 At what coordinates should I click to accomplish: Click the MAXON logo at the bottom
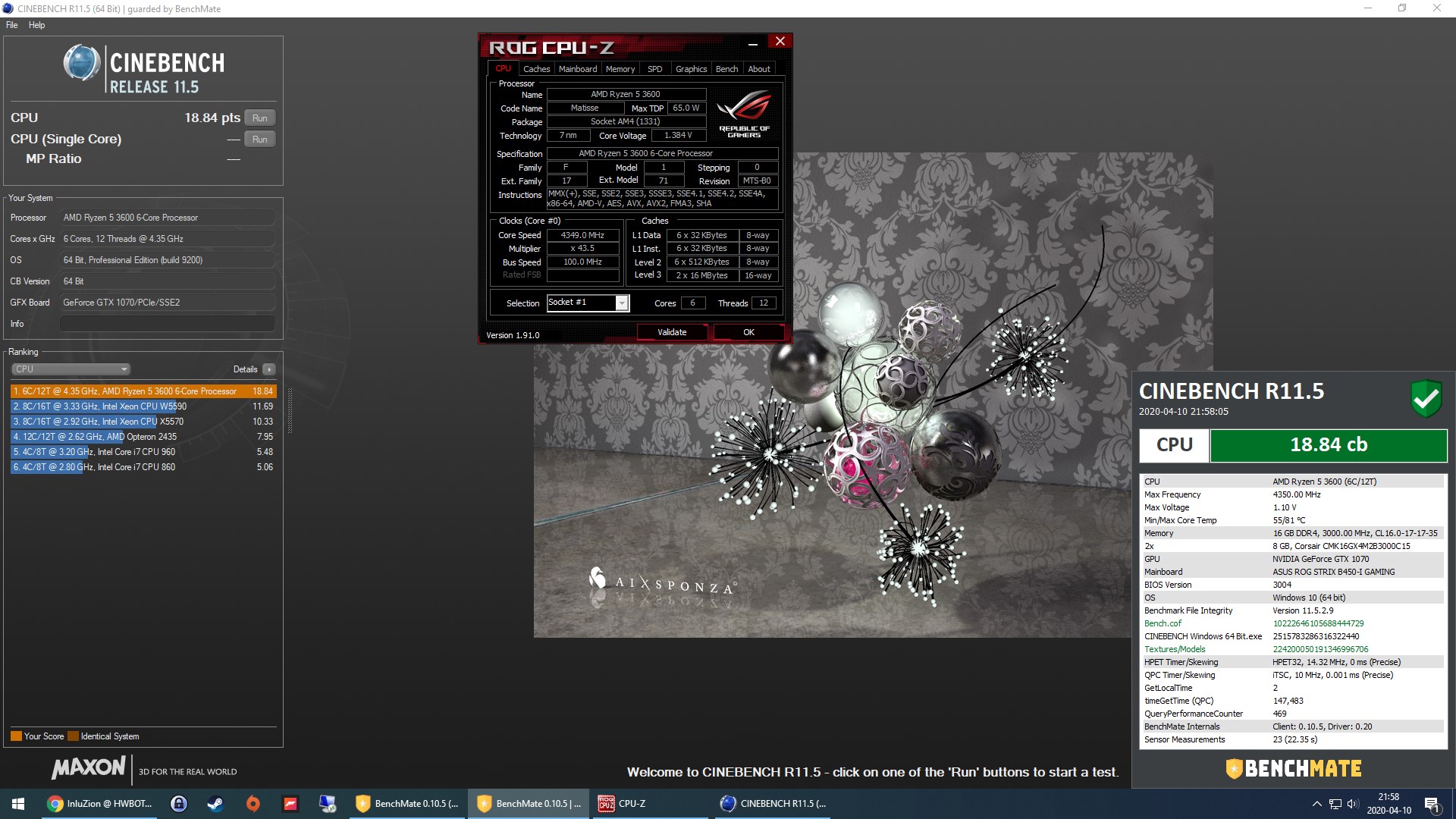(88, 767)
